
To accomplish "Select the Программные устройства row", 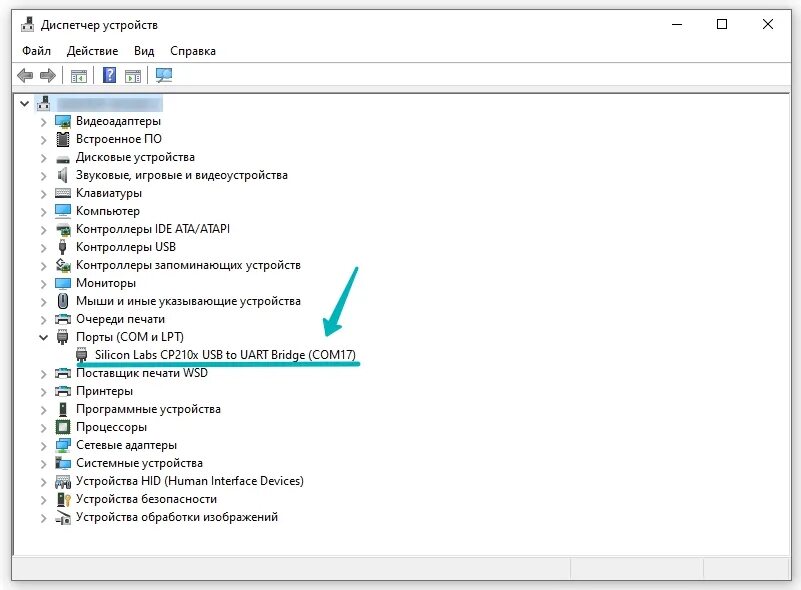I will pyautogui.click(x=148, y=409).
